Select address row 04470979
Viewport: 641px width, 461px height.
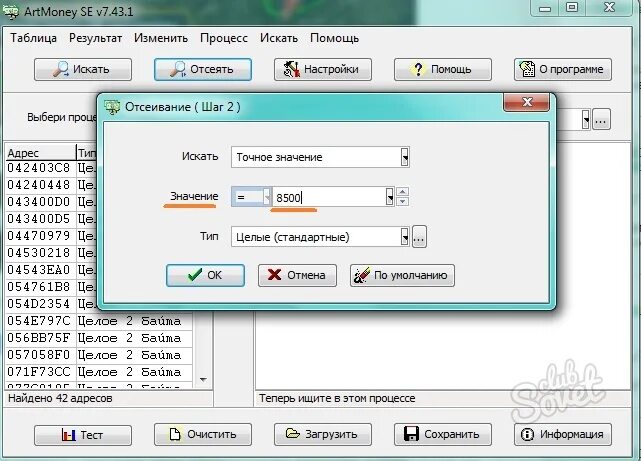[x=38, y=236]
